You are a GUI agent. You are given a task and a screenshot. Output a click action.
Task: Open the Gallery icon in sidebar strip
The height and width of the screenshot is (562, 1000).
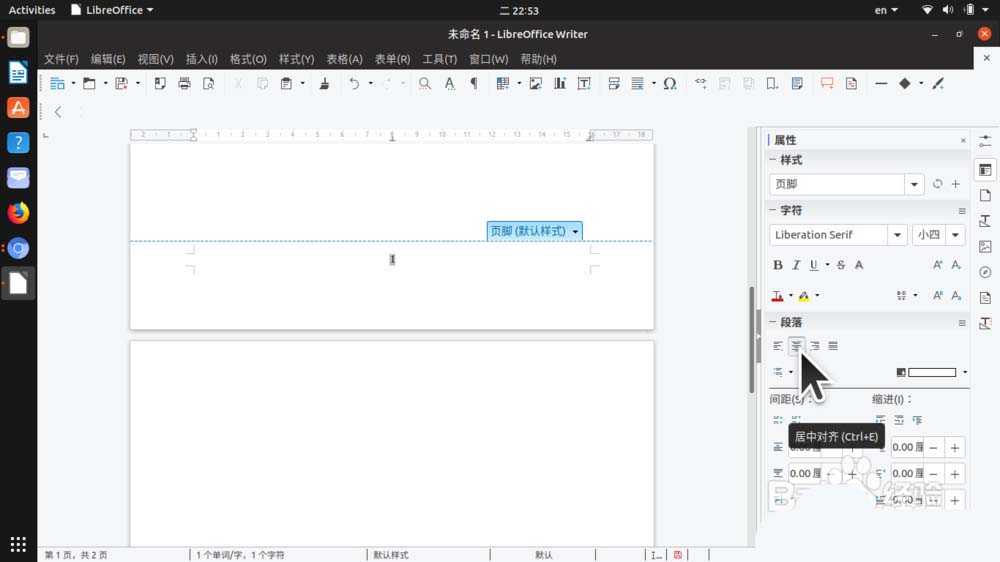click(x=985, y=246)
